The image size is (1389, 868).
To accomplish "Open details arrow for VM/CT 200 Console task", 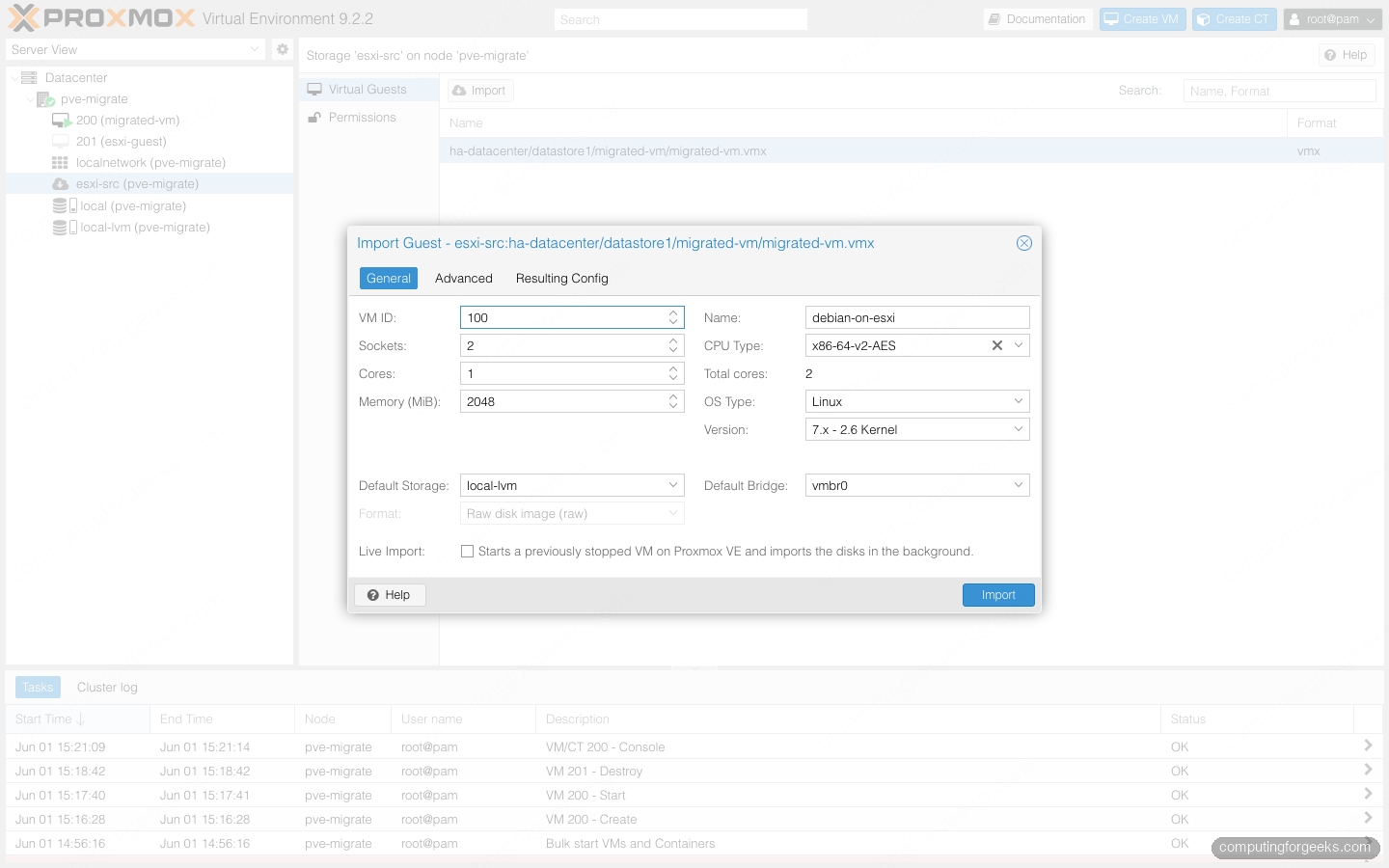I will (1368, 746).
